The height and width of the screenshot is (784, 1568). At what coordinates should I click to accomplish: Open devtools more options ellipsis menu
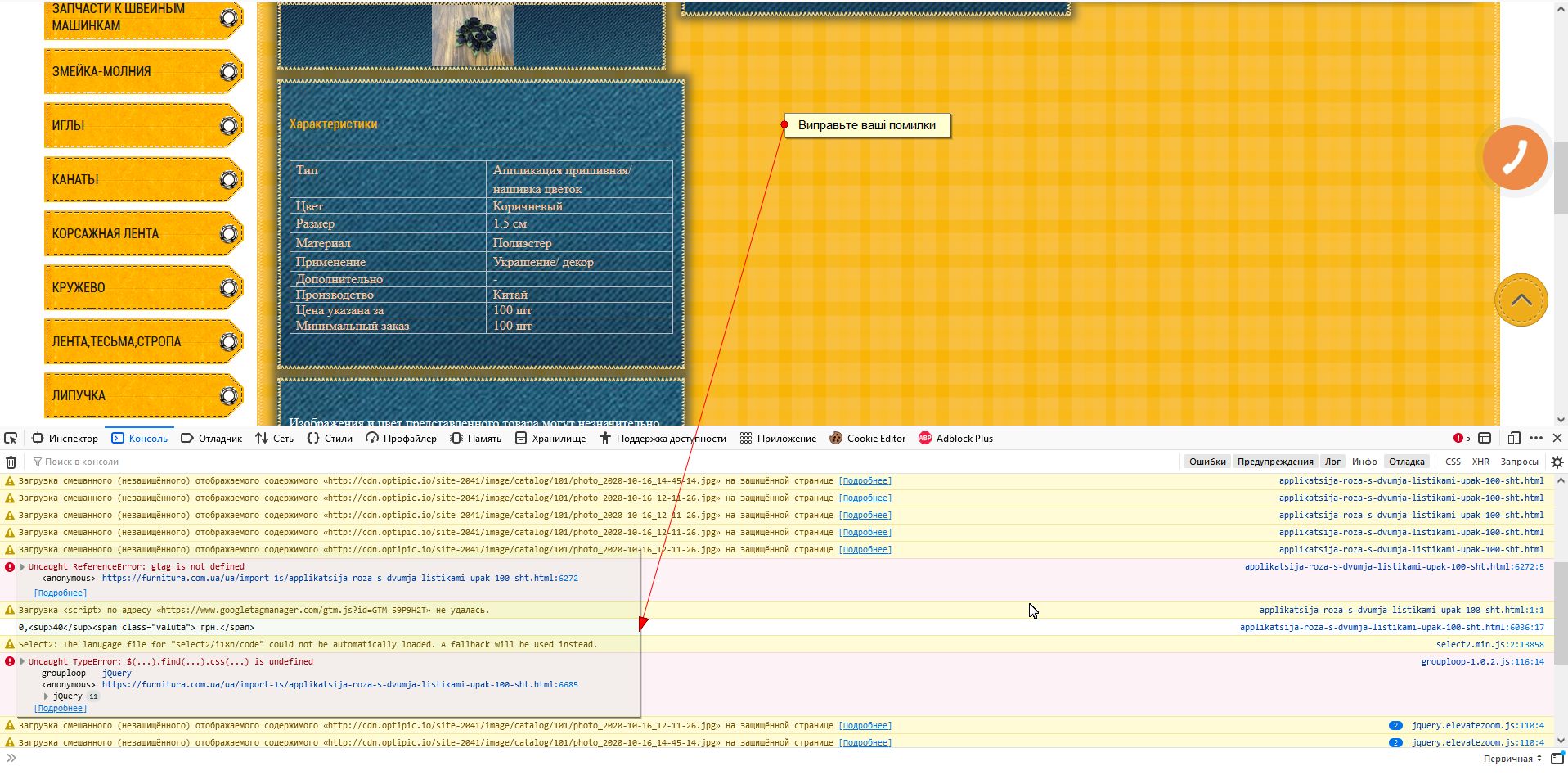[1536, 438]
